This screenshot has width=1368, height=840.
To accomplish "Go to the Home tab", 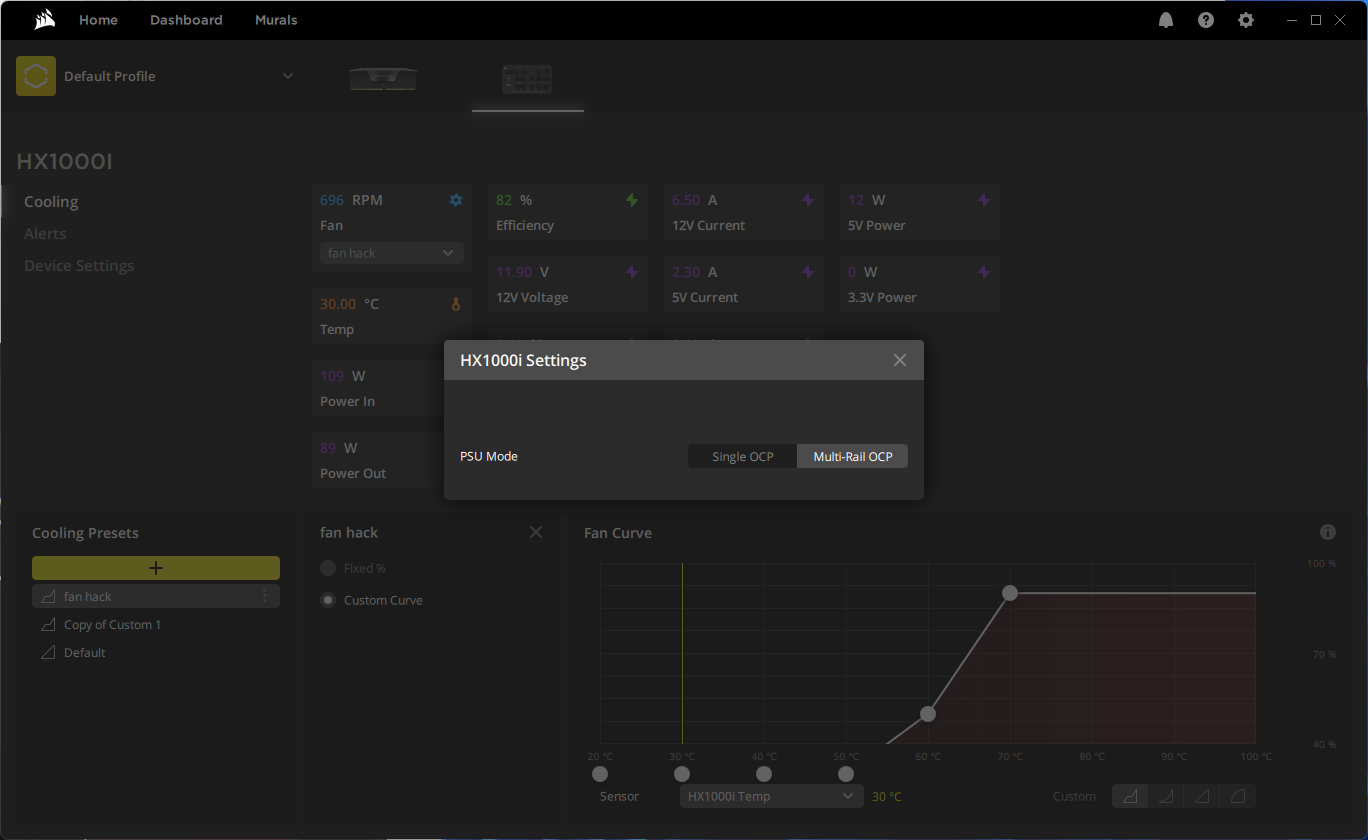I will coord(98,20).
